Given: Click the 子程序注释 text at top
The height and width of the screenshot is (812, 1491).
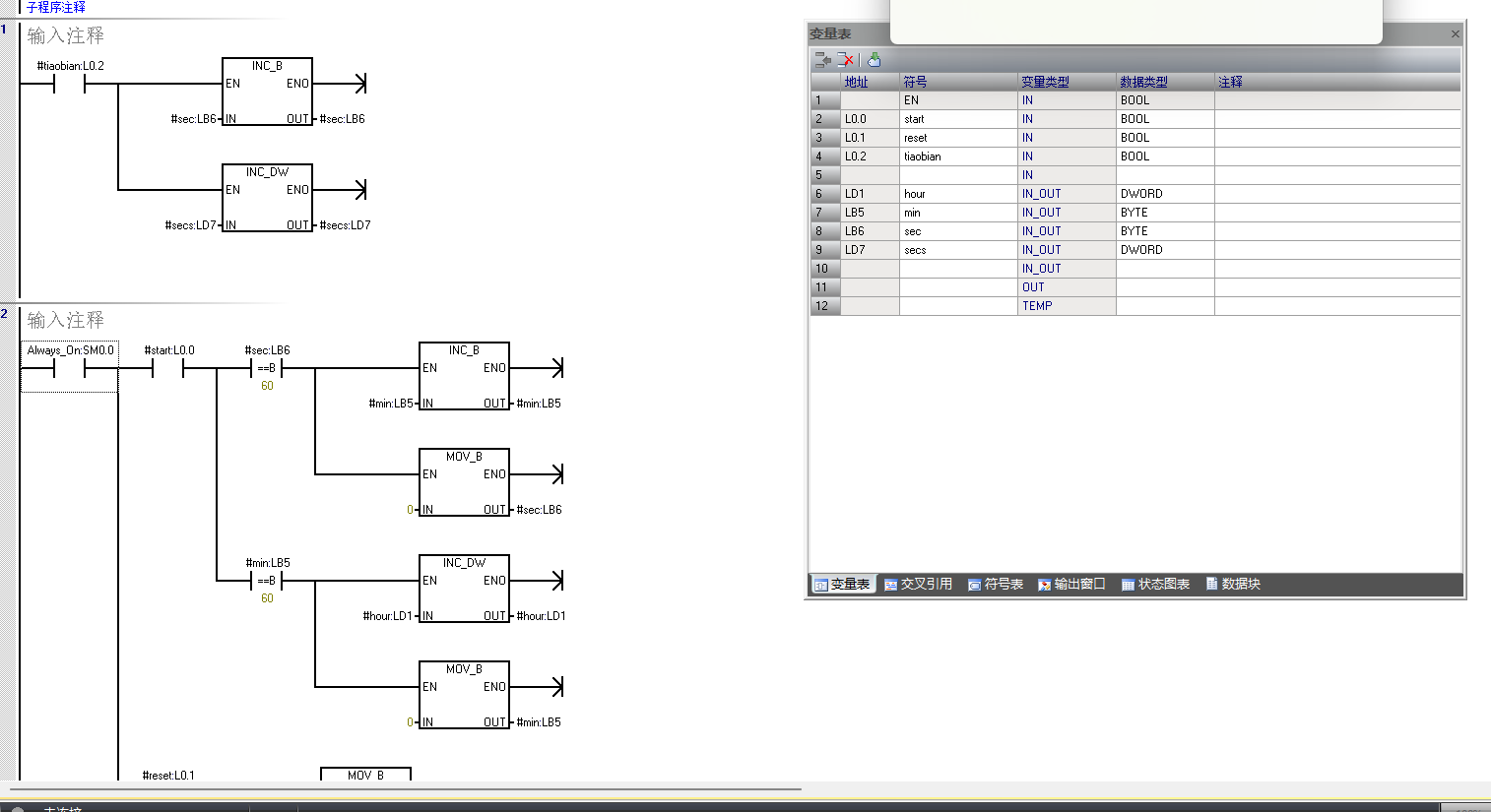Looking at the screenshot, I should click(56, 7).
